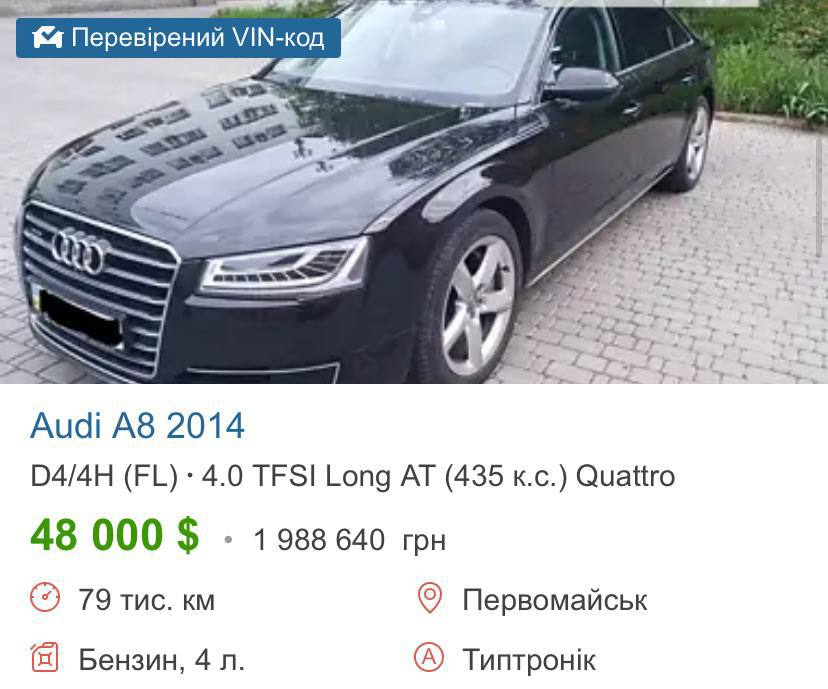Click the LED headlight in car photo

285,267
